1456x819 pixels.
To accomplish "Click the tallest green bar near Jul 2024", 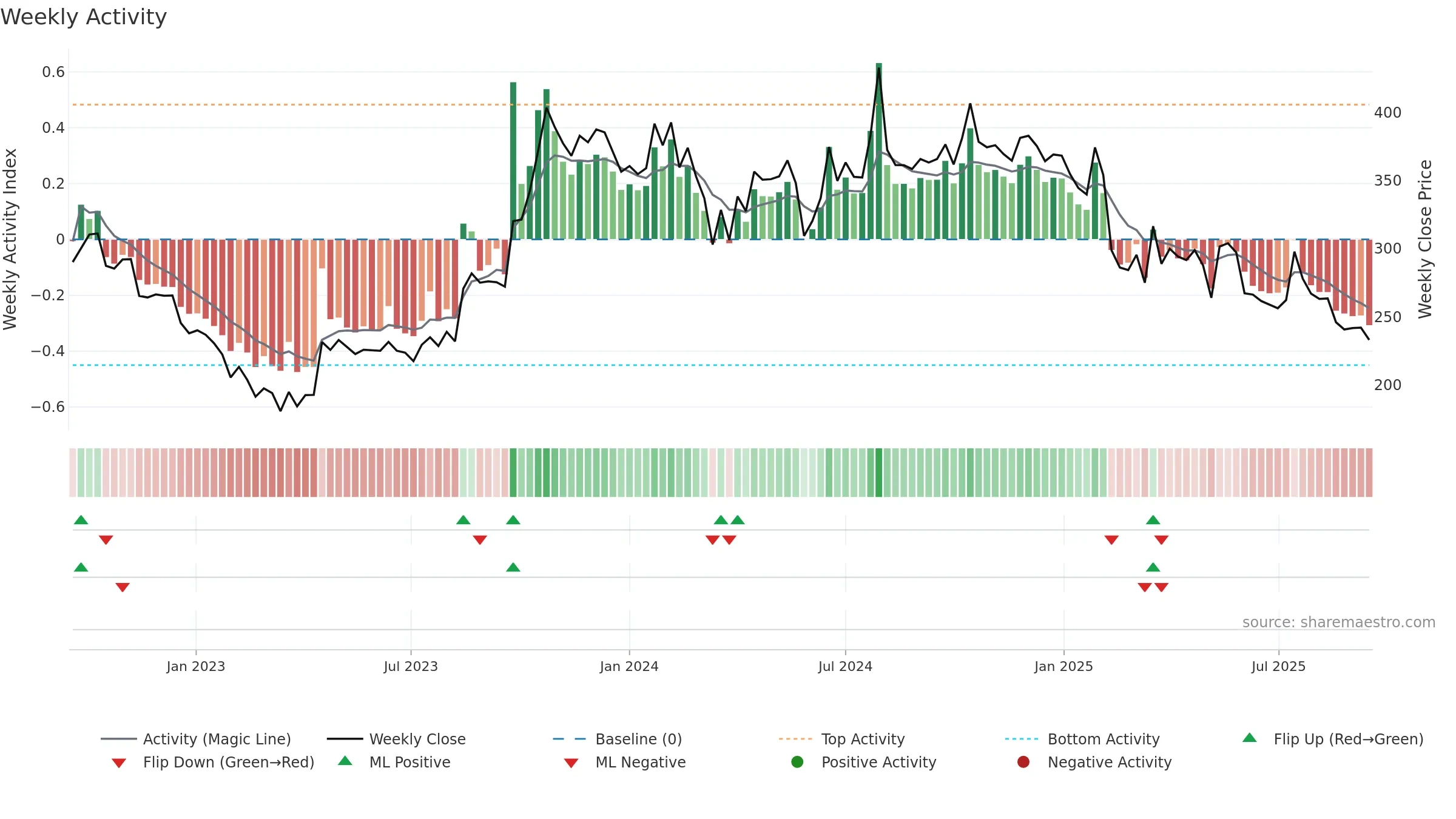I will pos(878,151).
